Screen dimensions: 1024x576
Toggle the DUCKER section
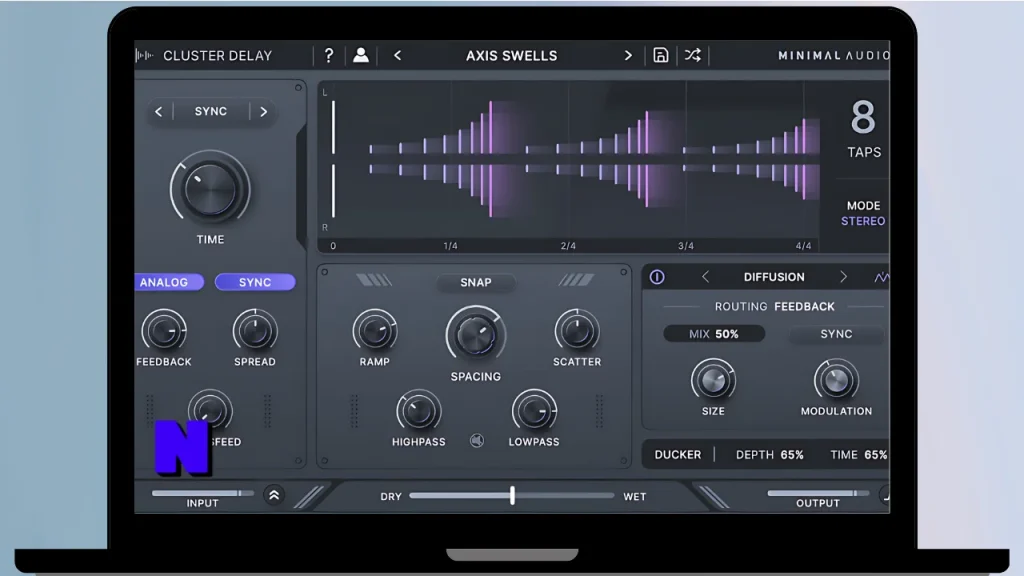(678, 455)
